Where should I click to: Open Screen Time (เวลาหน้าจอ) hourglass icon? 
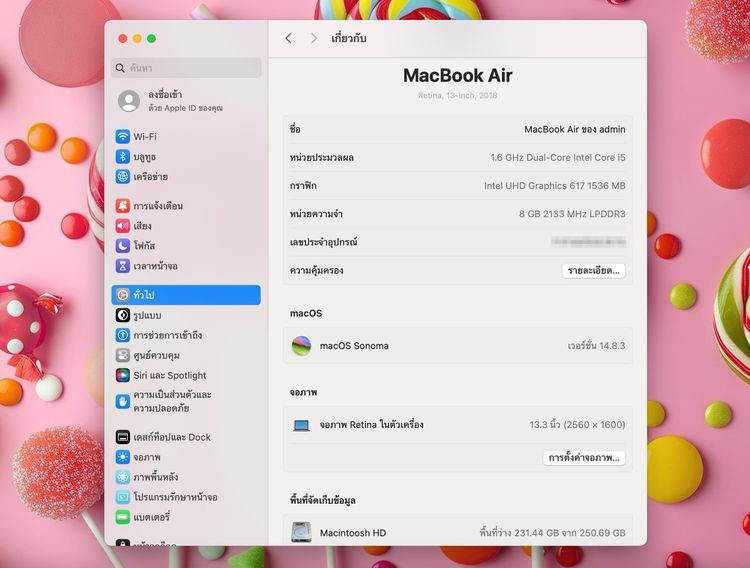click(x=123, y=266)
